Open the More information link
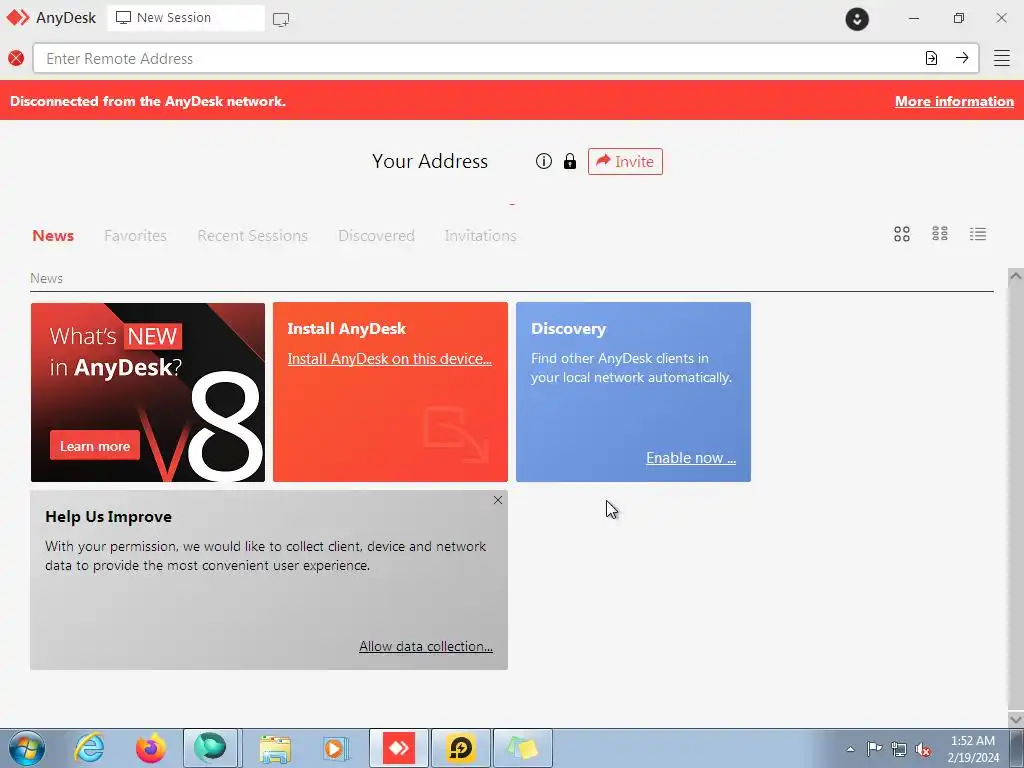Screen dimensions: 1024x768 pos(954,101)
